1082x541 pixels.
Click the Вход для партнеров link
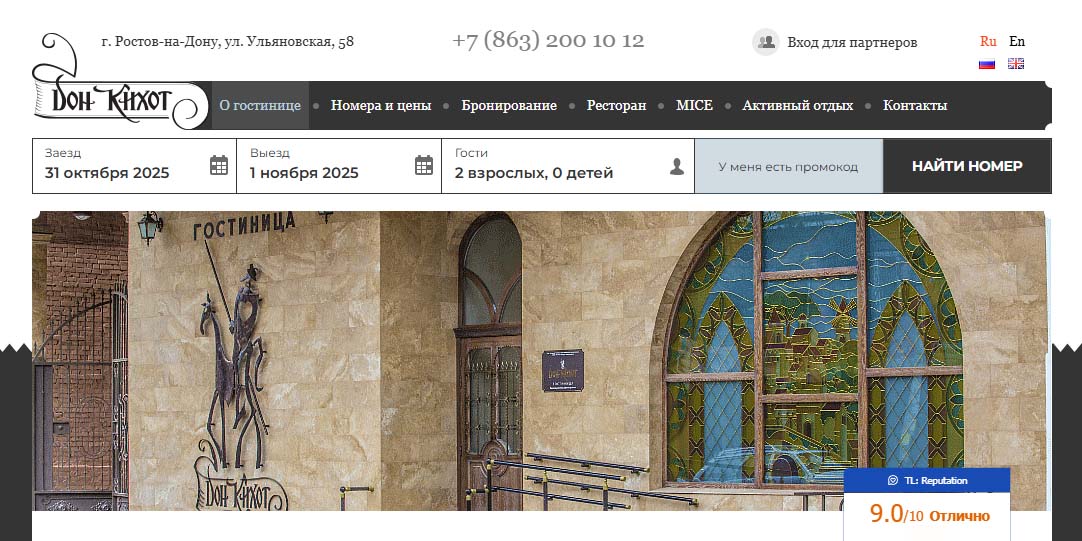[851, 42]
